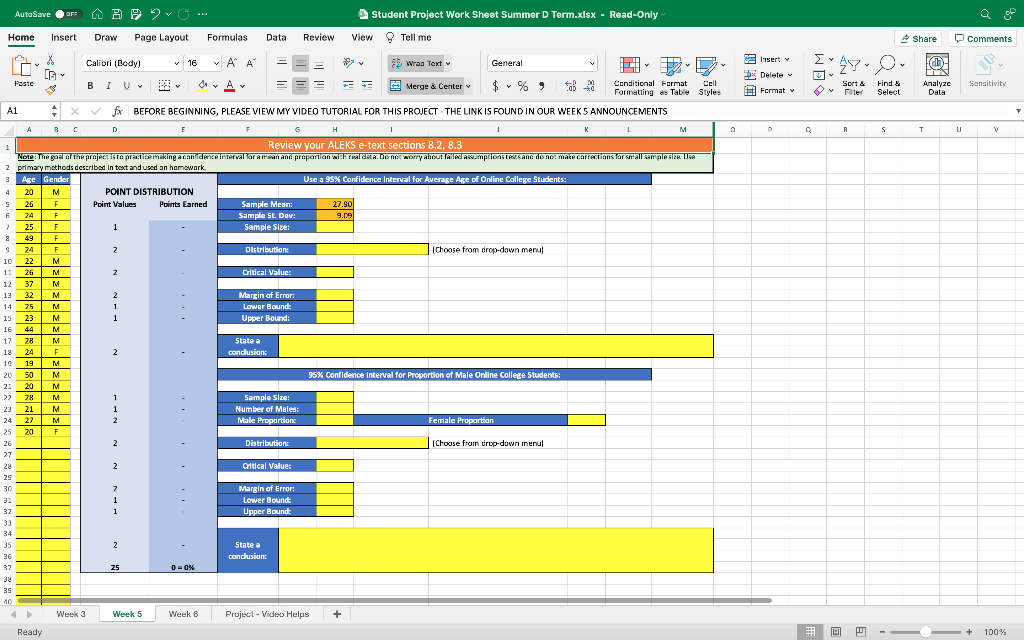Click the Home icon in title bar
The width and height of the screenshot is (1024, 640).
(x=97, y=14)
